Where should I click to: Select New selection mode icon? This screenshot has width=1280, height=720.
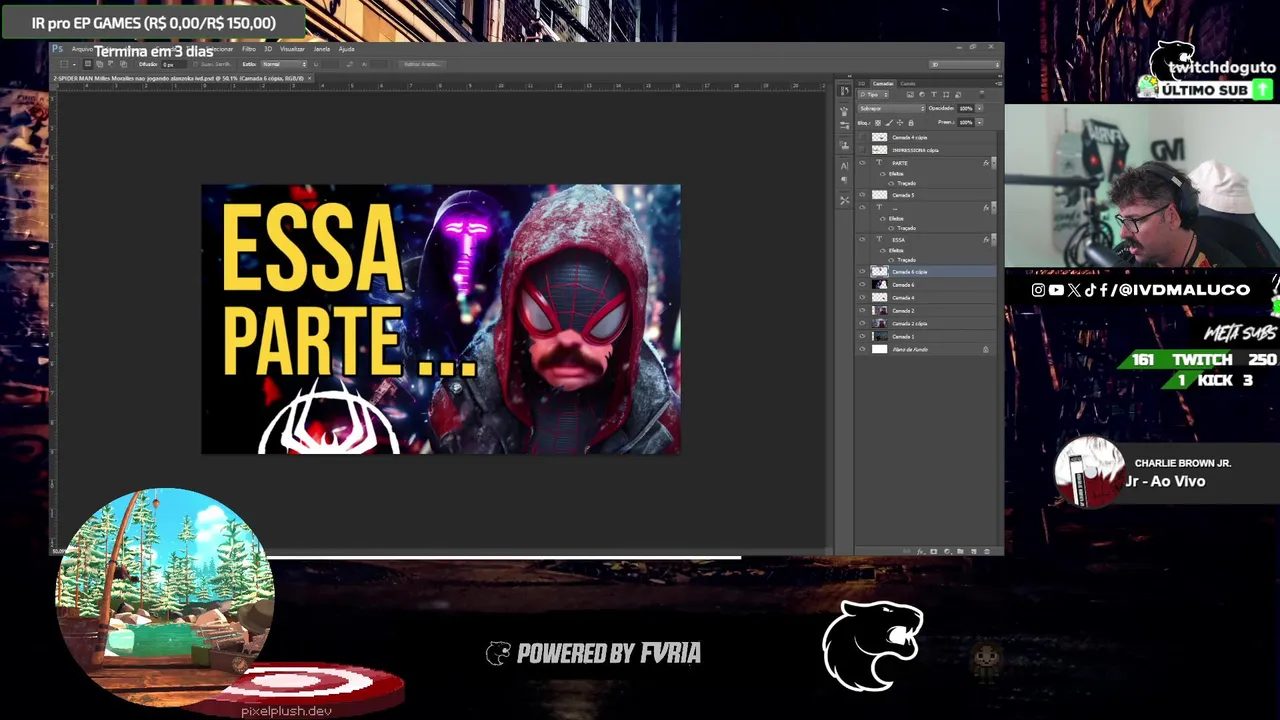(88, 64)
